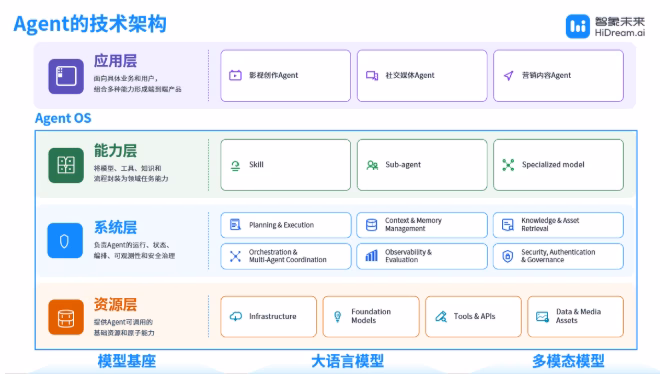Click the Data & Media Assets card

coord(575,316)
